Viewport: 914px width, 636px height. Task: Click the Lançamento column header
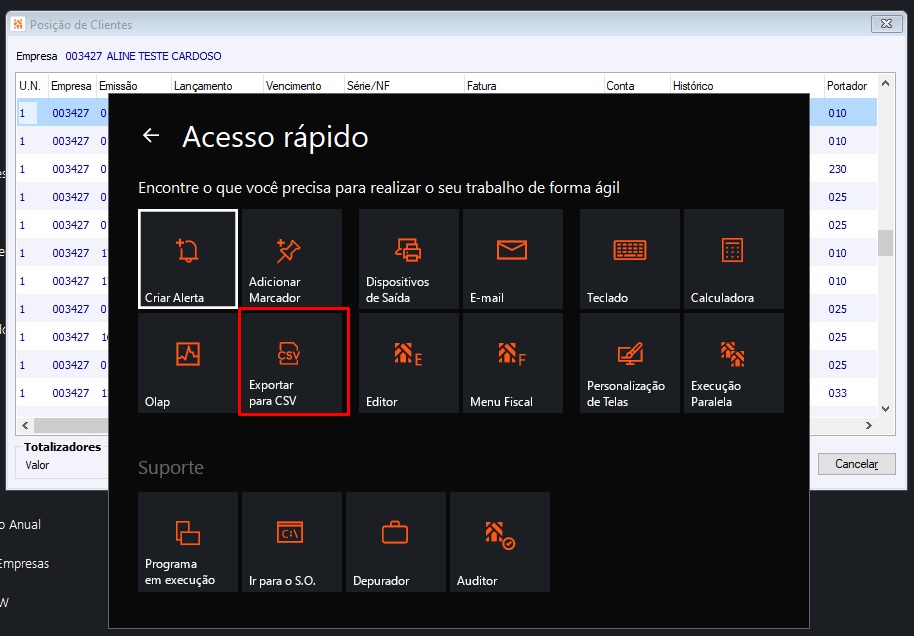tap(217, 86)
